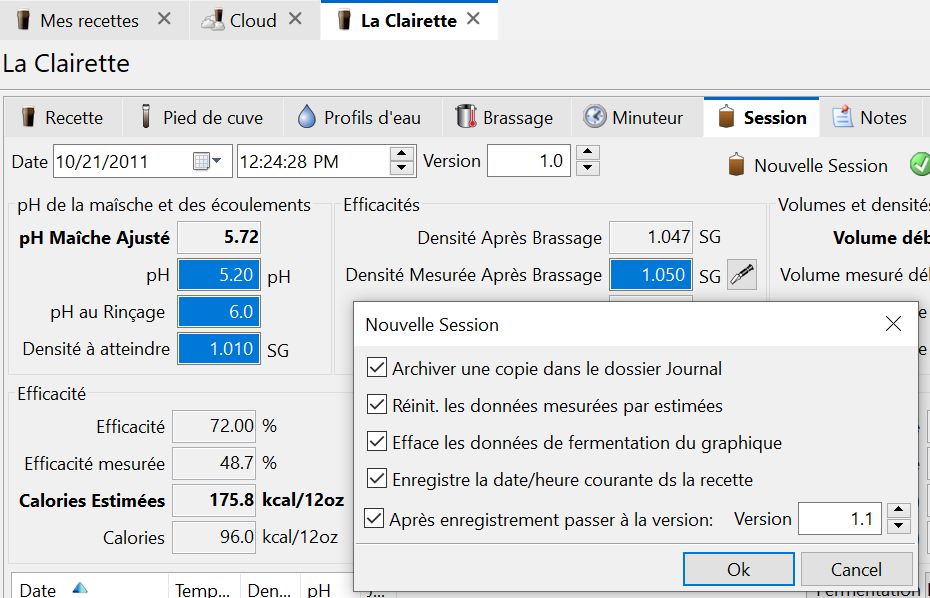Close the Mes recettes tab
This screenshot has height=598, width=930.
[164, 19]
